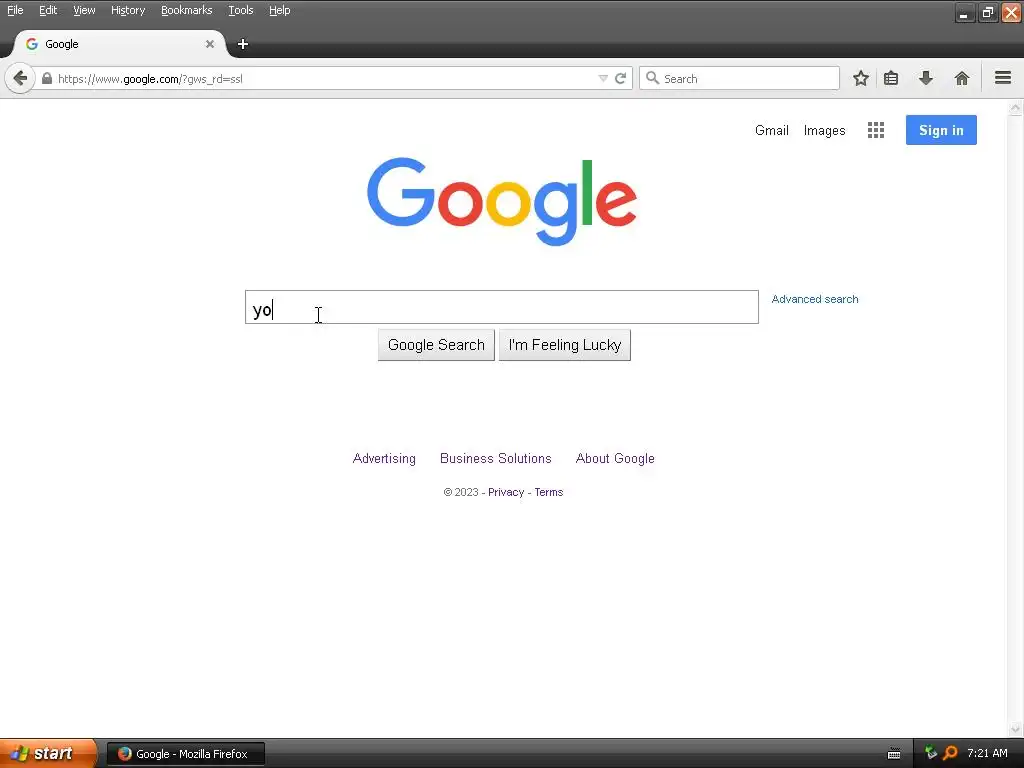1024x768 pixels.
Task: Click the search magnifier icon in the toolbar
Action: tap(652, 78)
